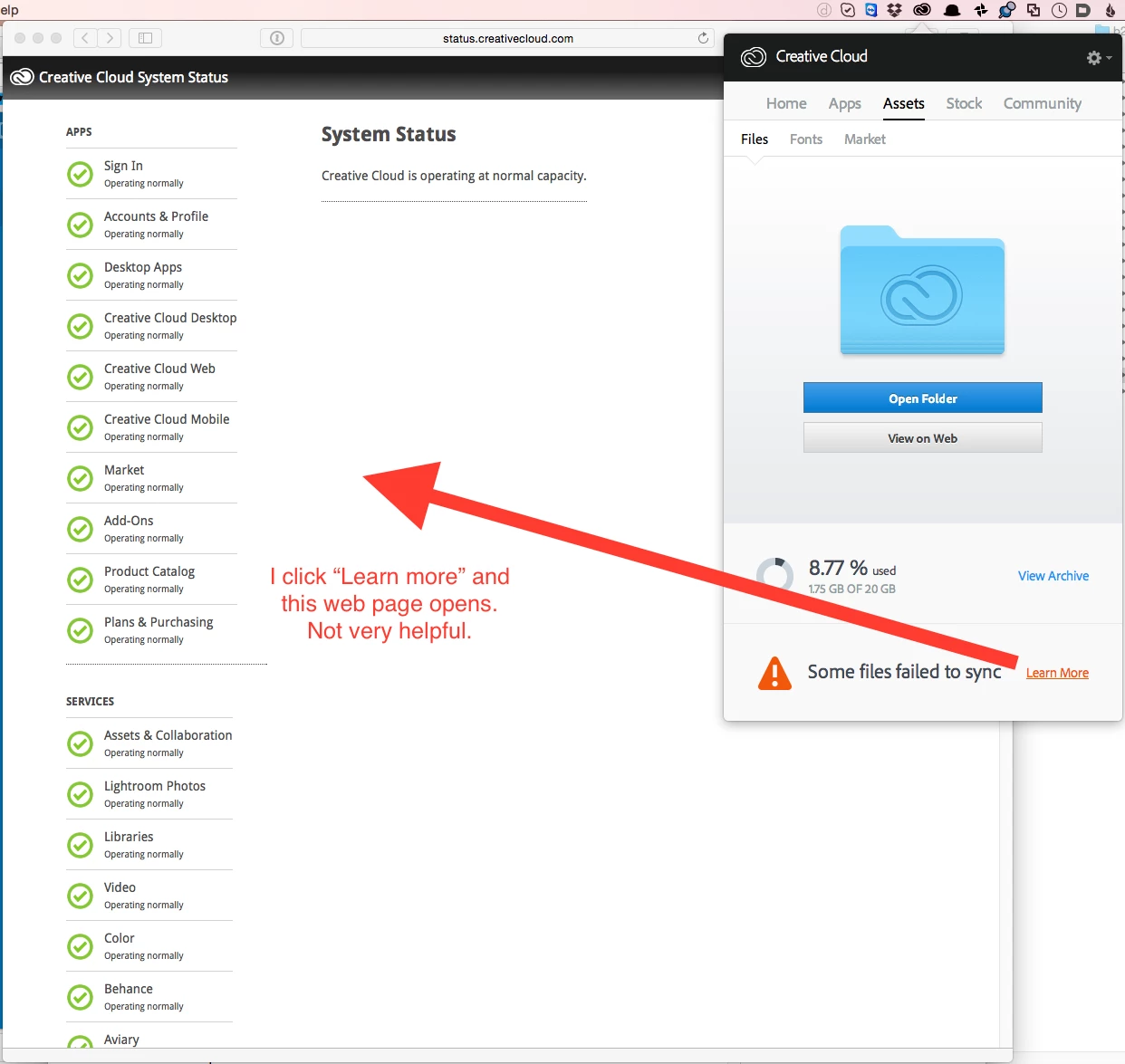Switch to the Market sub-tab
The width and height of the screenshot is (1125, 1064).
tap(865, 139)
